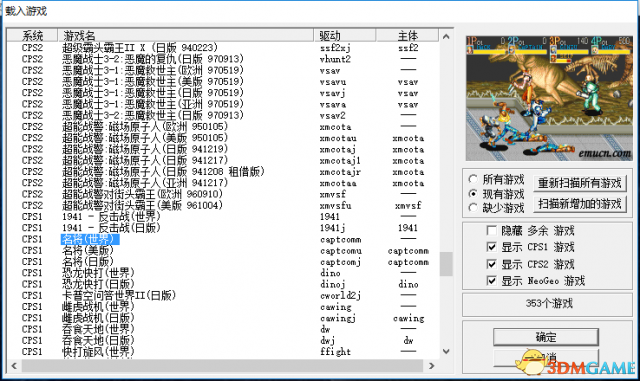Click 扫描新增加的游戏 button
This screenshot has height=381, width=640.
click(579, 203)
